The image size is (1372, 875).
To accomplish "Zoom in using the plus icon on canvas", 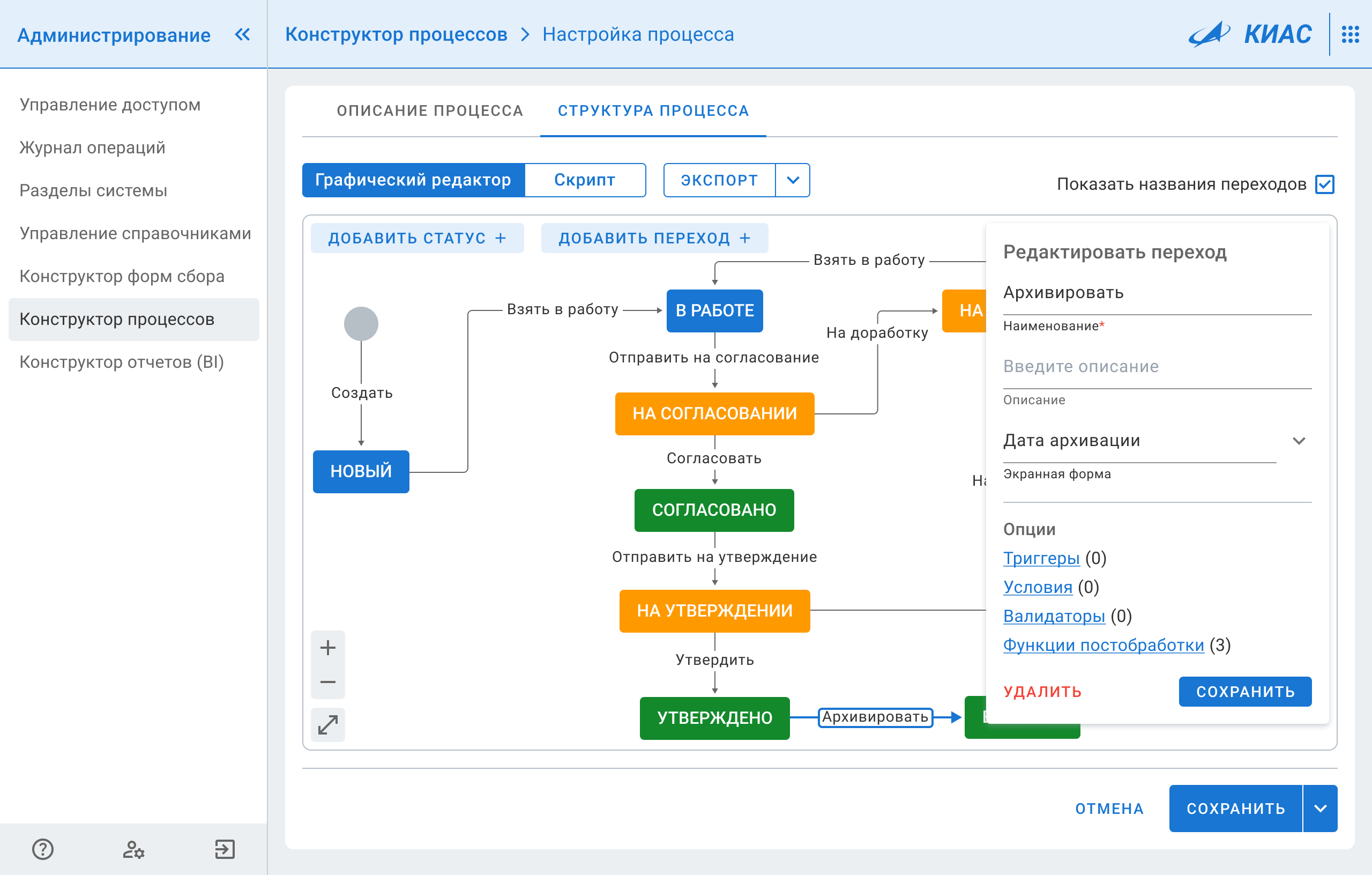I will coord(327,647).
